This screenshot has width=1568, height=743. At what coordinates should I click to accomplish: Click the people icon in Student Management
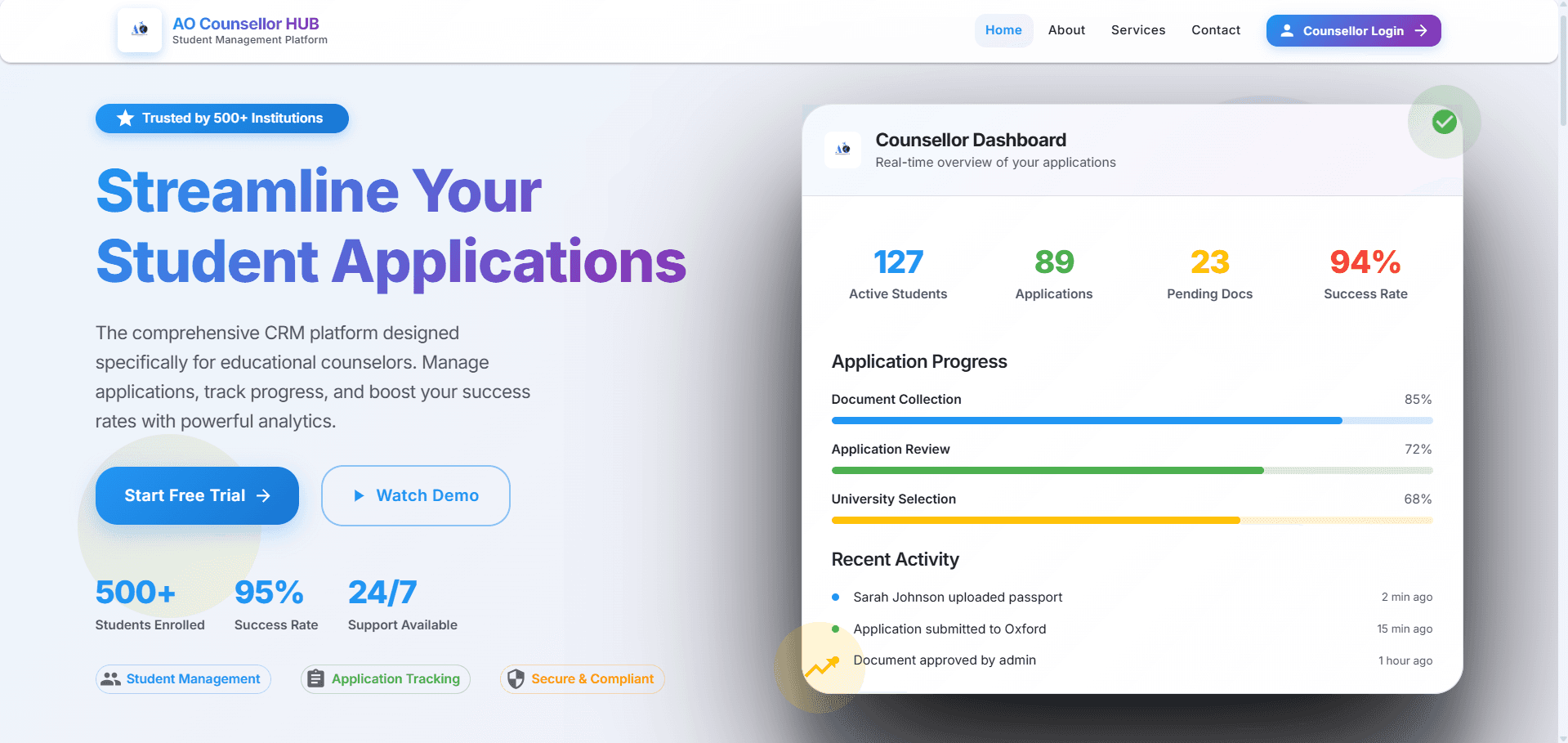pyautogui.click(x=111, y=679)
